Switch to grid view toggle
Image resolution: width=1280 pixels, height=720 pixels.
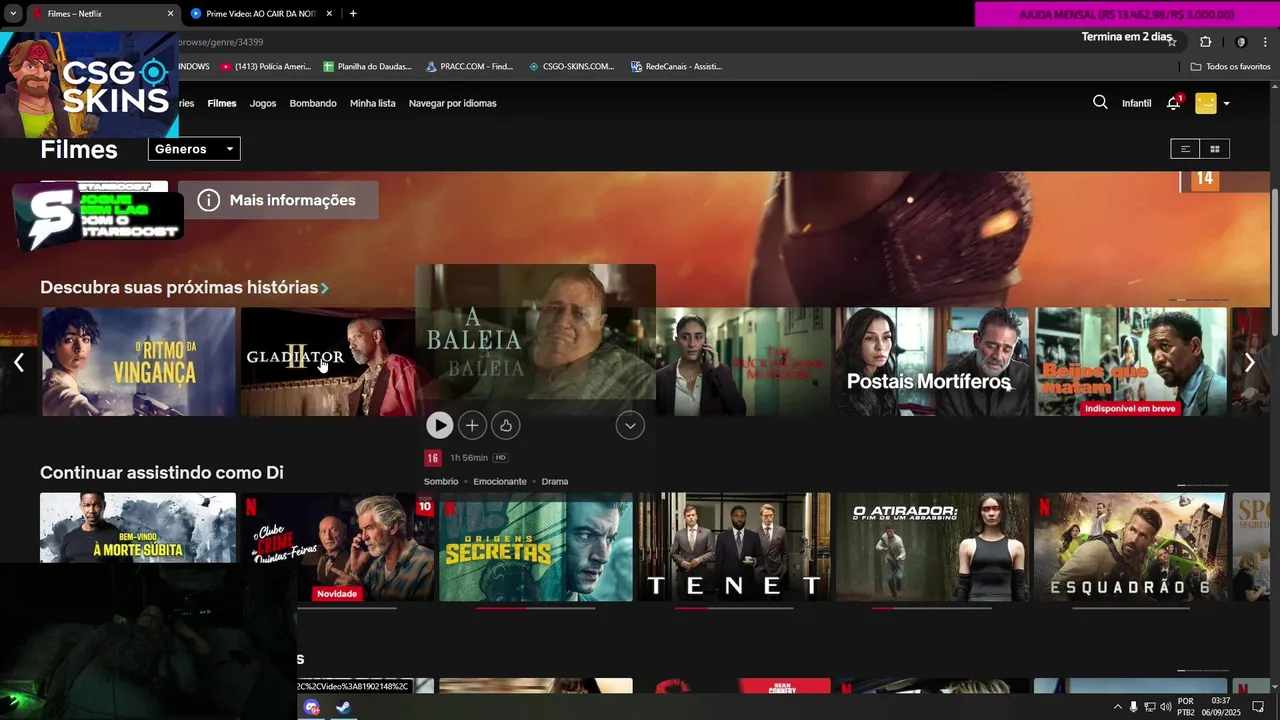tap(1215, 149)
